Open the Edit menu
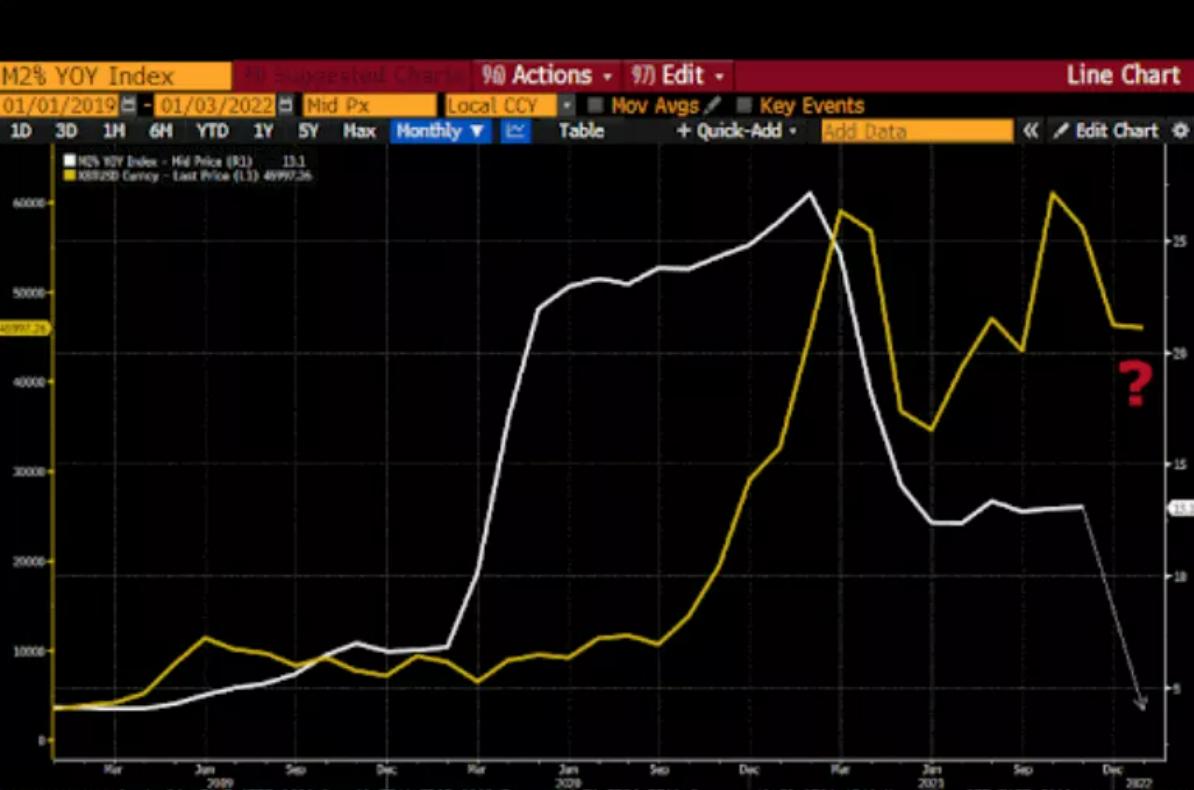 pyautogui.click(x=678, y=76)
